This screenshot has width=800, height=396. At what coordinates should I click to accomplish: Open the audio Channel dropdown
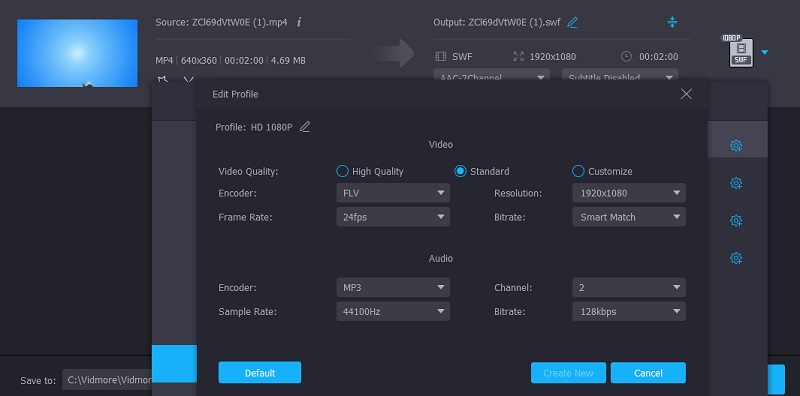click(x=629, y=287)
